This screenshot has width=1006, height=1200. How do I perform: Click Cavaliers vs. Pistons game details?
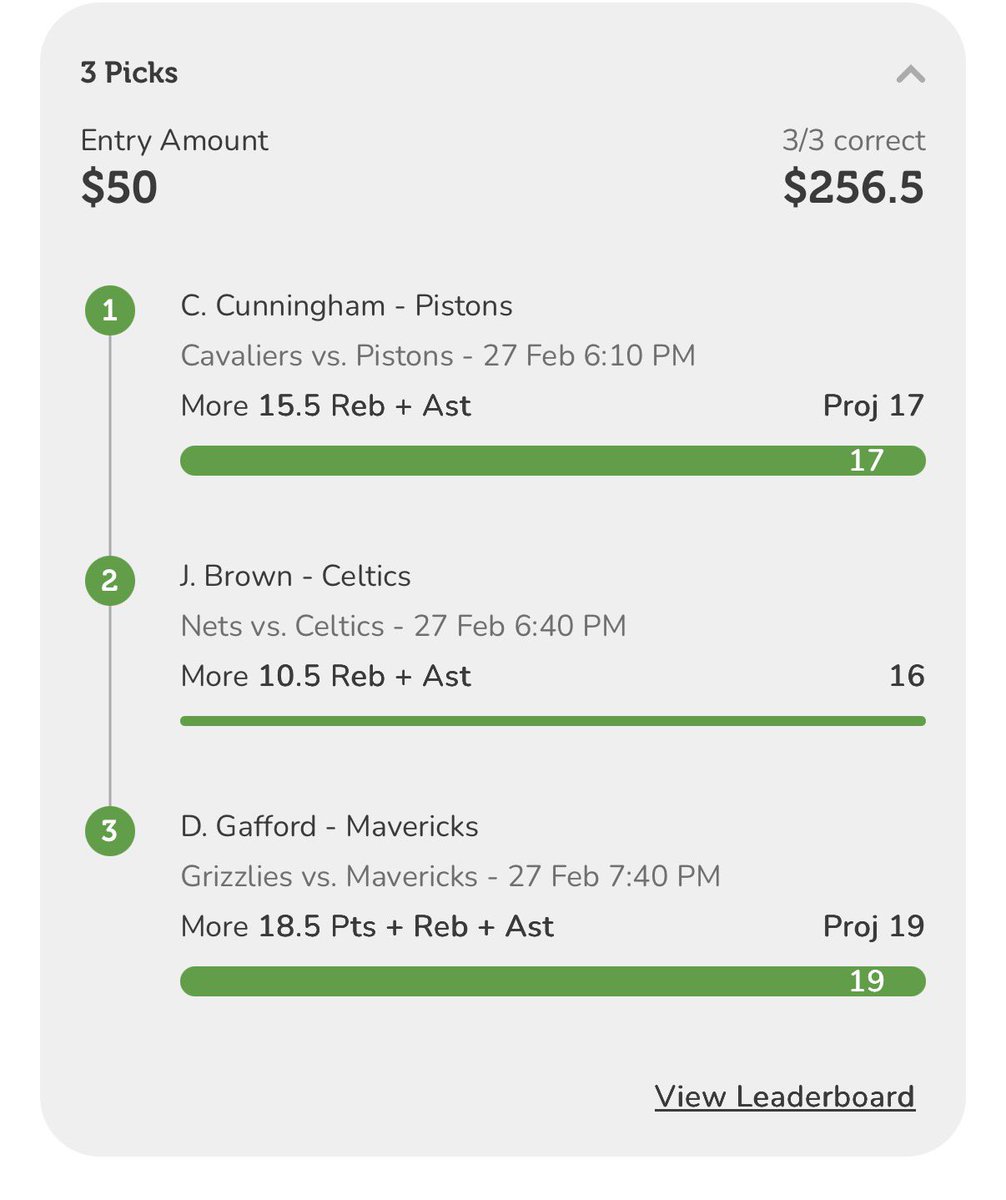(x=438, y=356)
